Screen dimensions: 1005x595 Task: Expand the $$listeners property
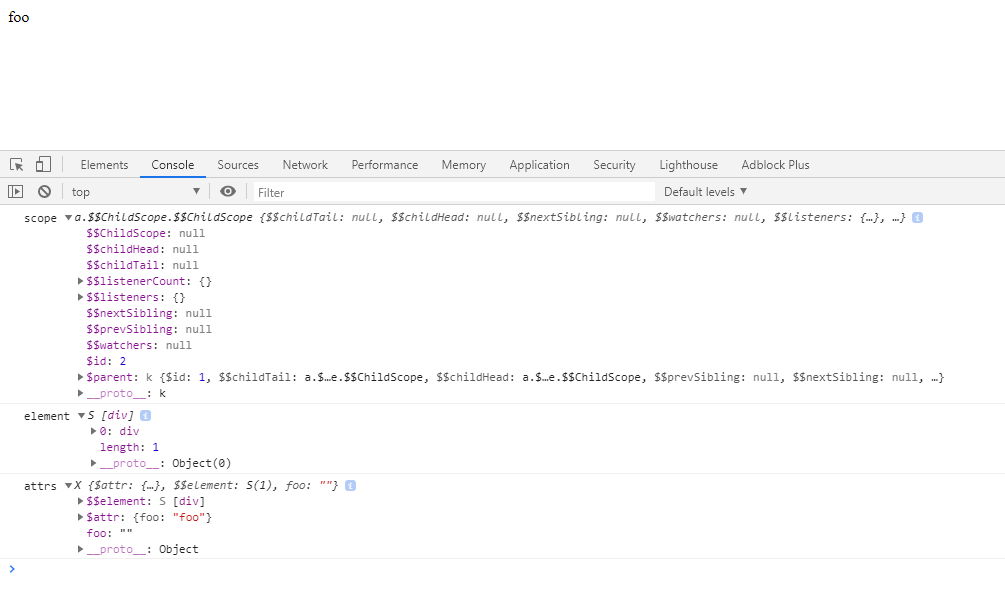[80, 298]
